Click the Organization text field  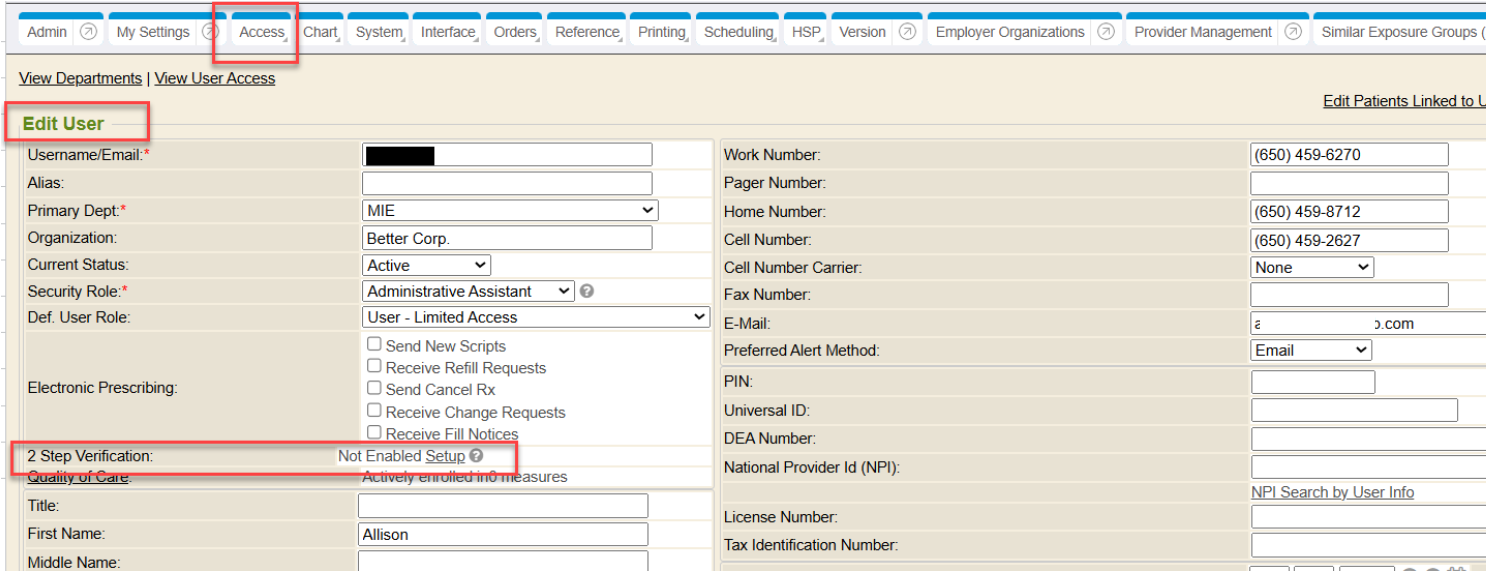pyautogui.click(x=506, y=238)
